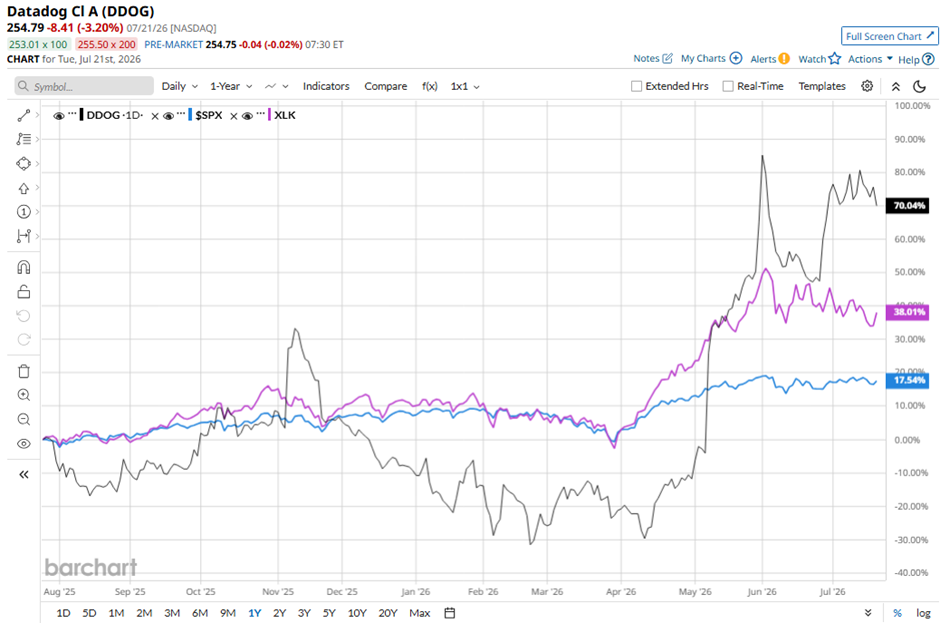Toggle visibility of all drawings eye
The width and height of the screenshot is (940, 623).
pyautogui.click(x=23, y=444)
